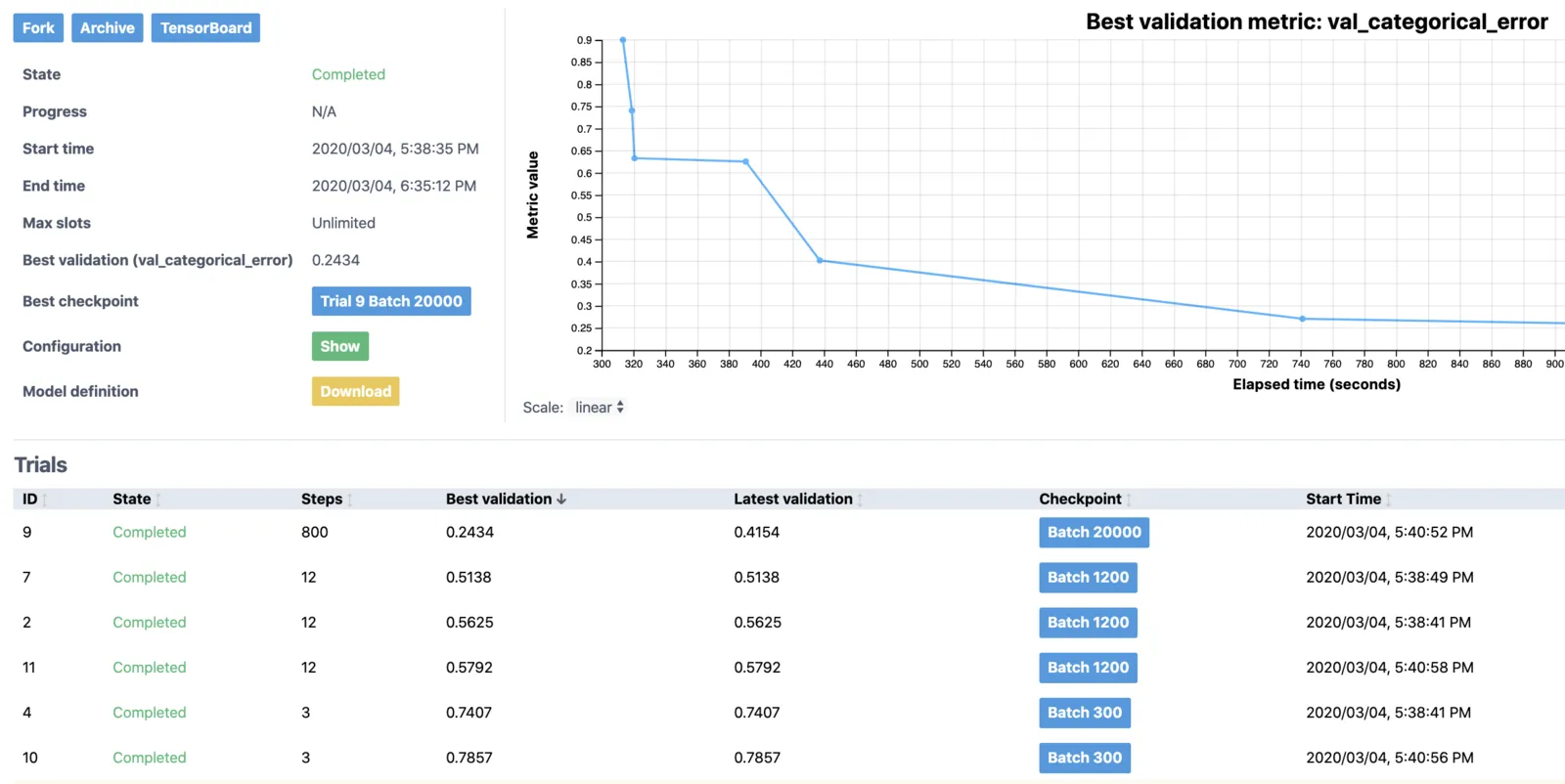Open Batch 20000 checkpoint for trial 9

[x=1094, y=532]
